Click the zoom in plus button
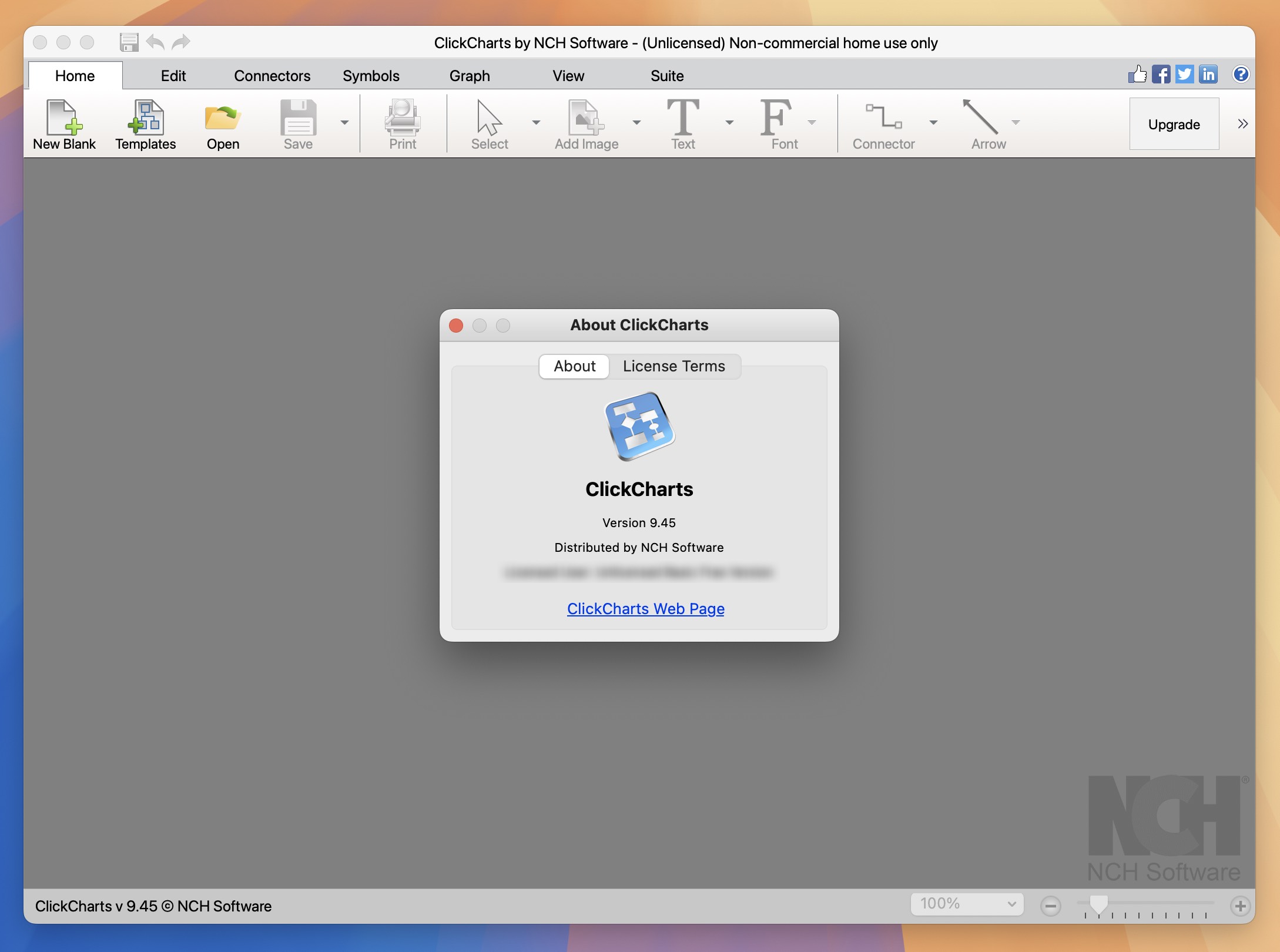This screenshot has height=952, width=1280. point(1240,906)
